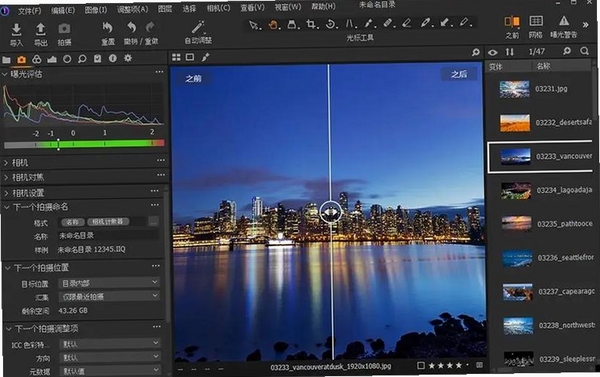
Task: Select the hand pan tool
Action: tap(273, 24)
